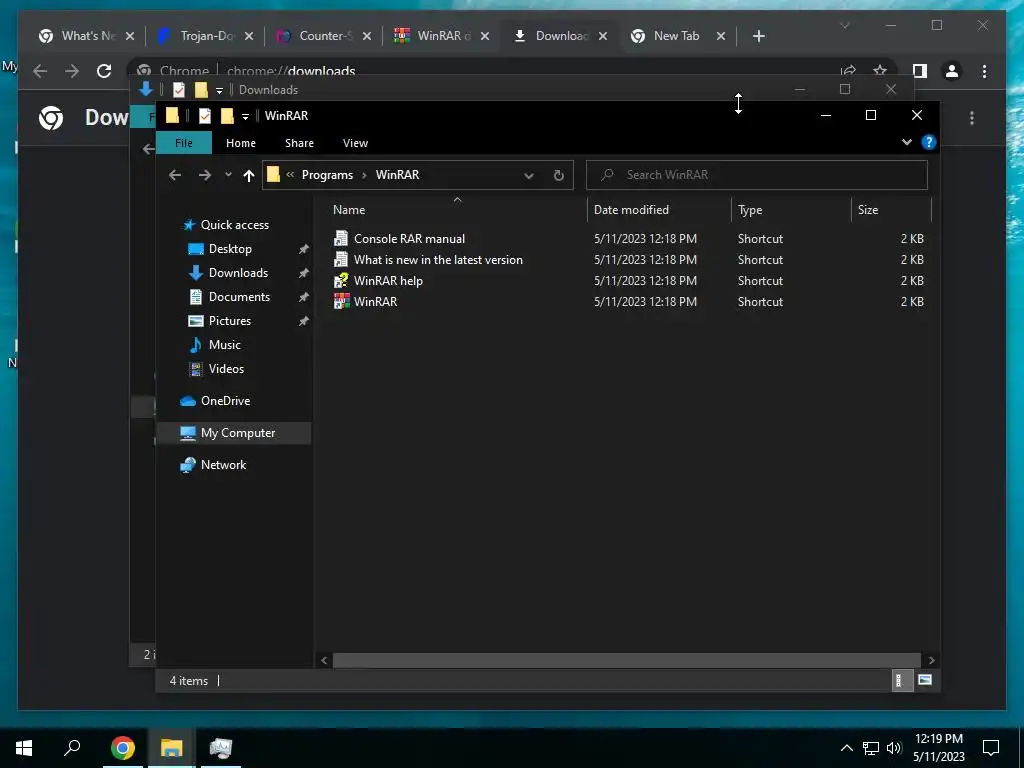Expand the Explorer ribbon chevron
This screenshot has width=1024, height=768.
906,142
